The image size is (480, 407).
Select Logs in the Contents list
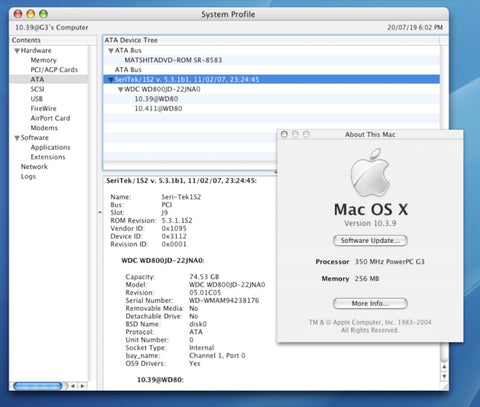[28, 176]
